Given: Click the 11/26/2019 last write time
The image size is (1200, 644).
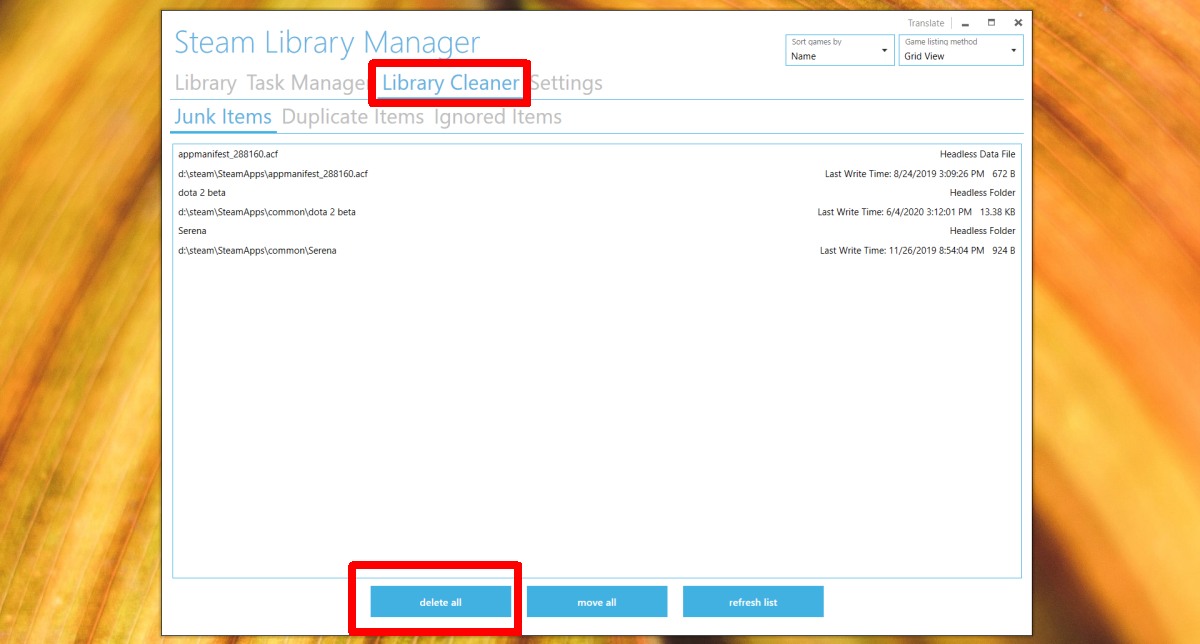Looking at the screenshot, I should coord(902,250).
